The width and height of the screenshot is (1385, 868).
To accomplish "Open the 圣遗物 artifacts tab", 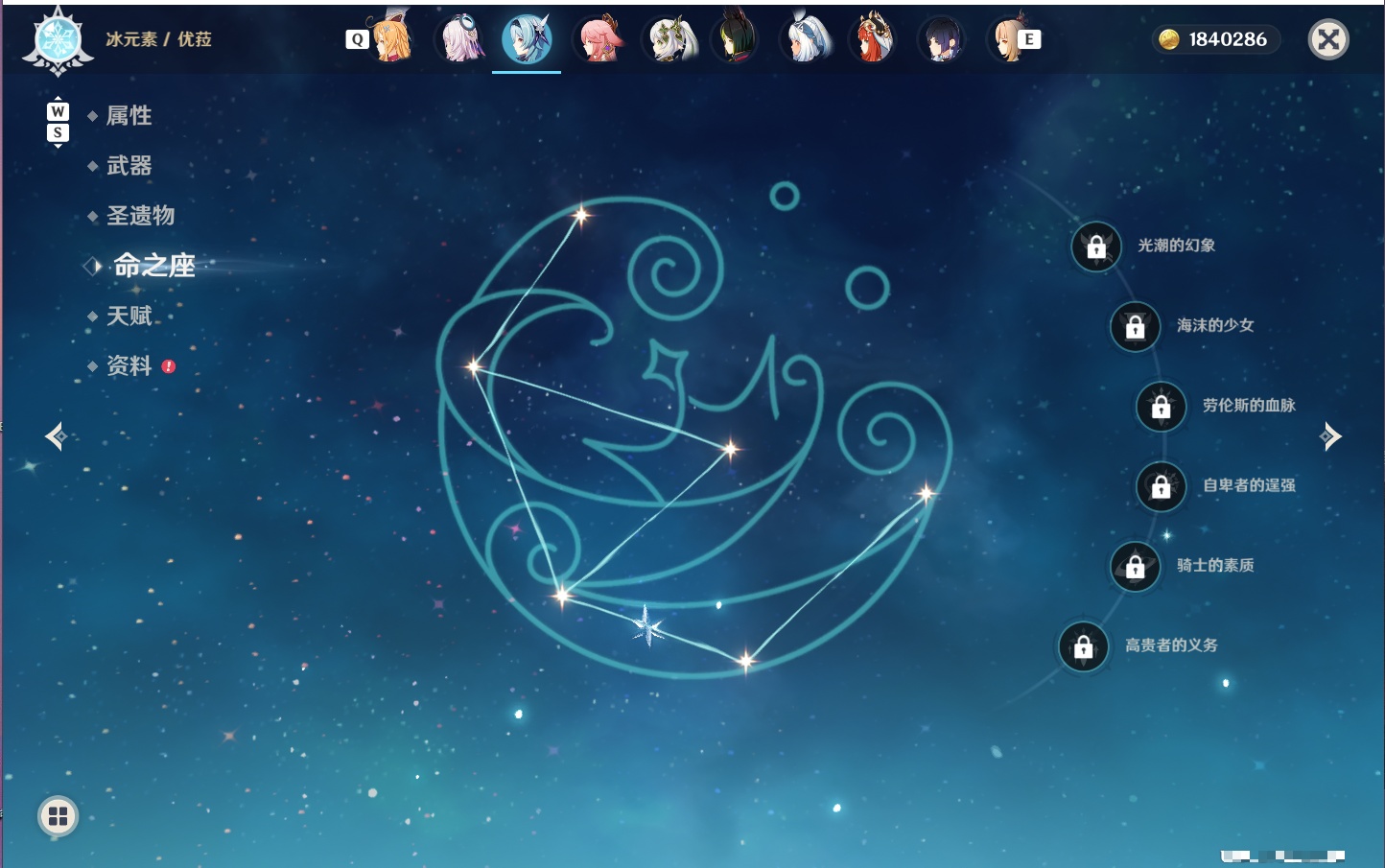I will point(140,216).
